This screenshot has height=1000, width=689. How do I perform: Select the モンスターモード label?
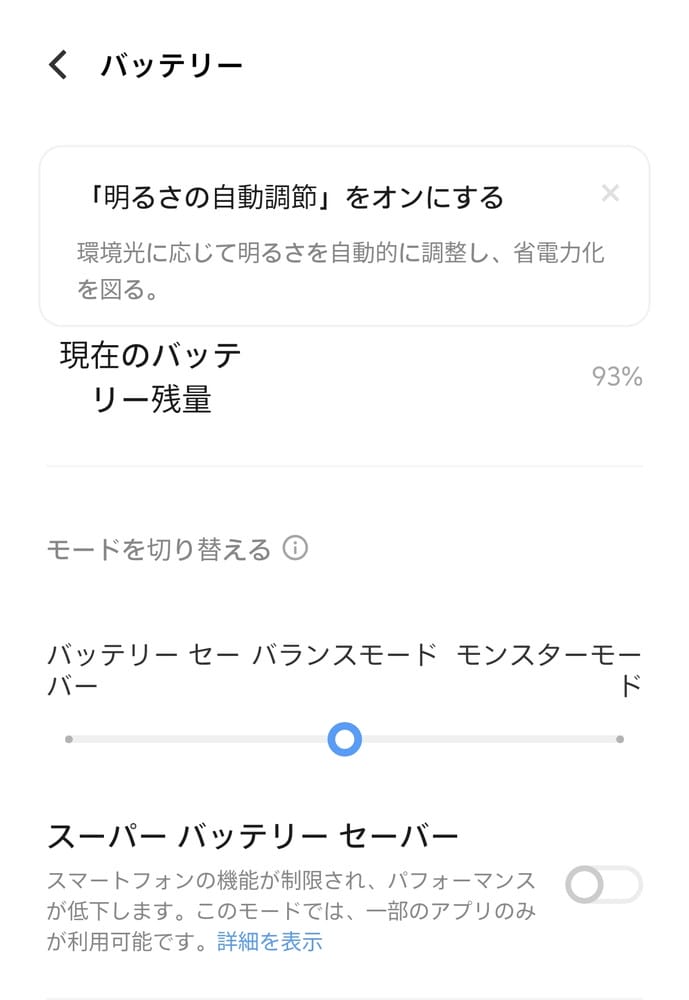(548, 669)
